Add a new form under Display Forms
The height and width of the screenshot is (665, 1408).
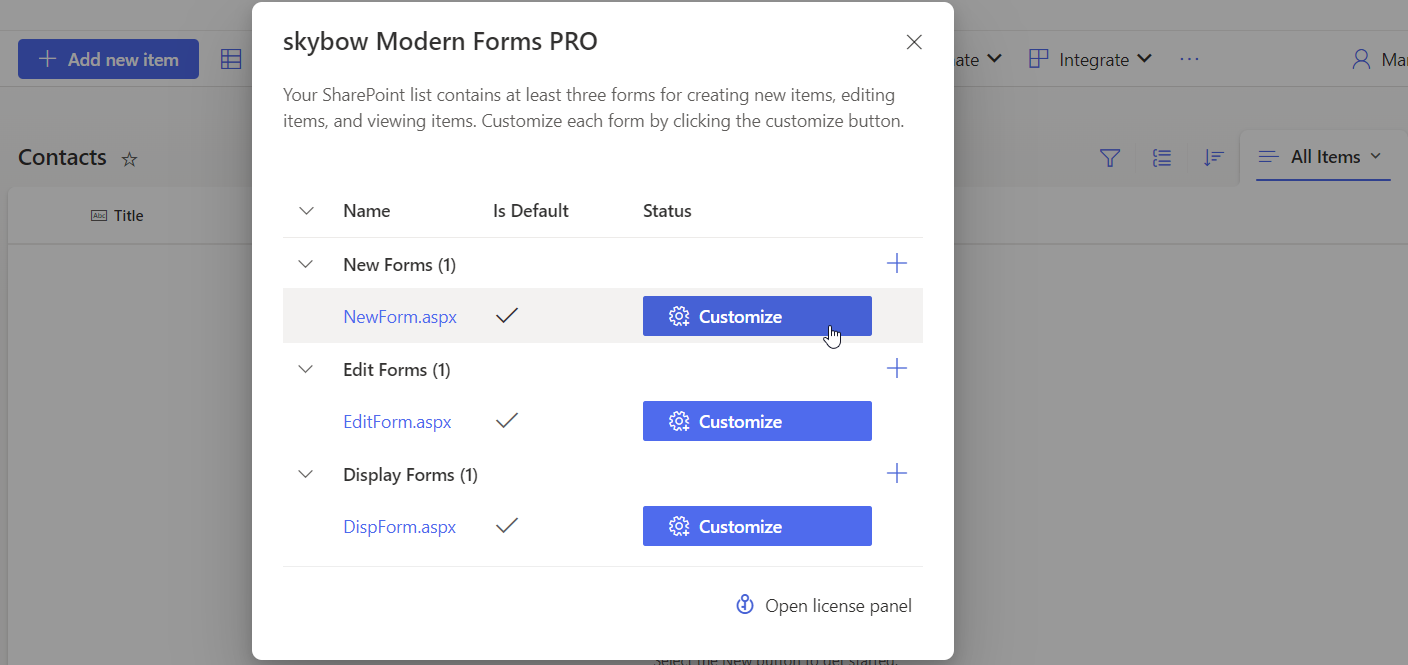point(897,473)
